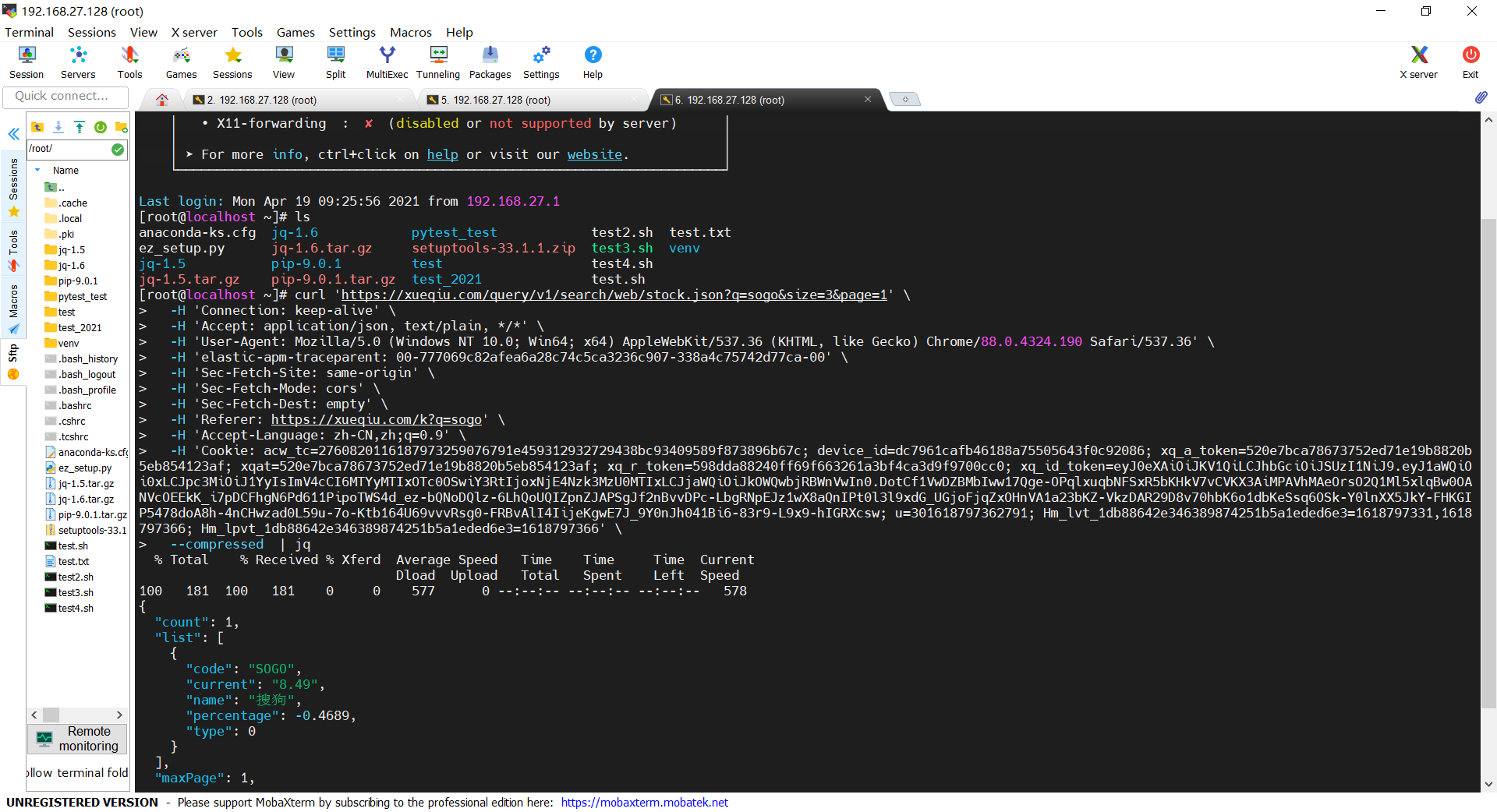Viewport: 1497px width, 812px height.
Task: Click the SFTP download arrow icon
Action: point(58,127)
